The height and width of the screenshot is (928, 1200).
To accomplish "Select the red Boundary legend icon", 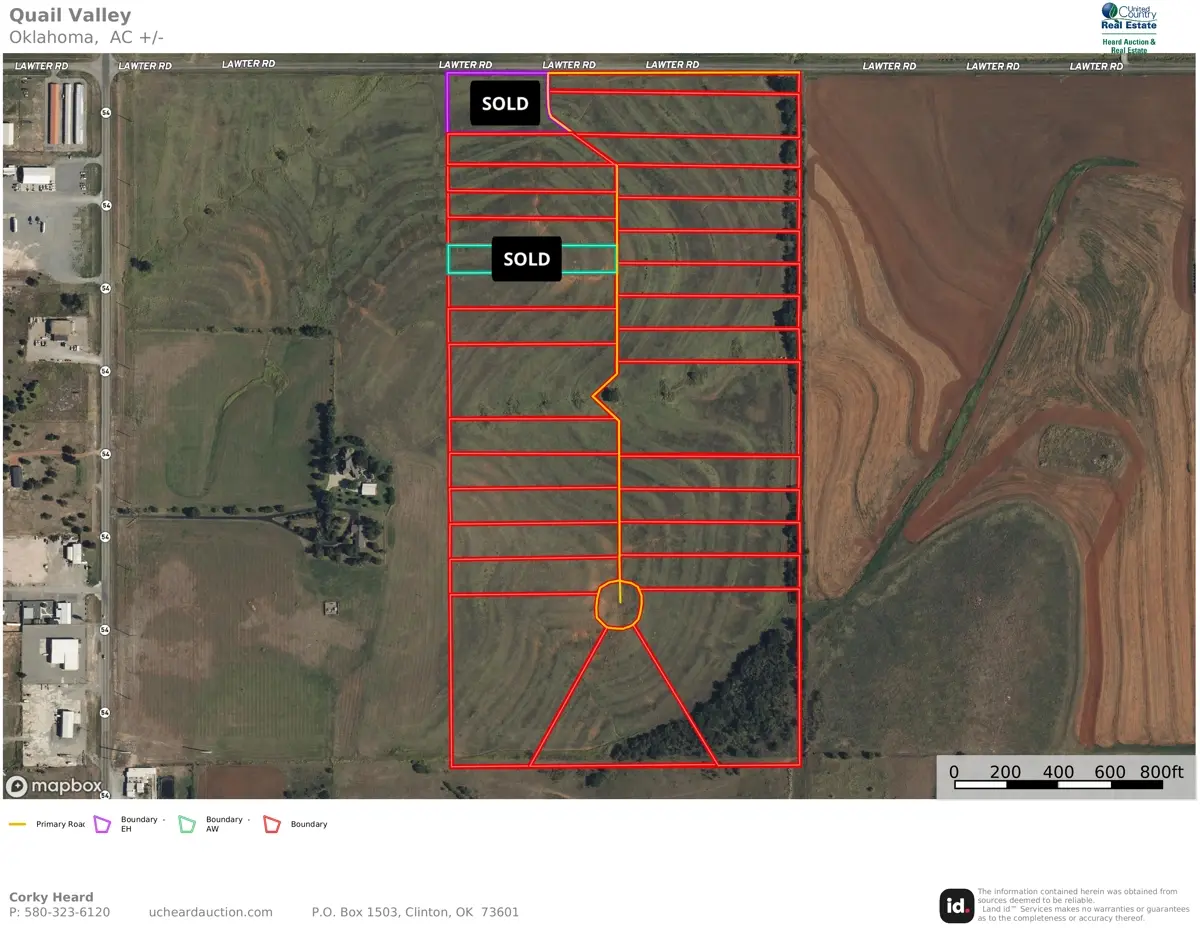I will point(272,825).
